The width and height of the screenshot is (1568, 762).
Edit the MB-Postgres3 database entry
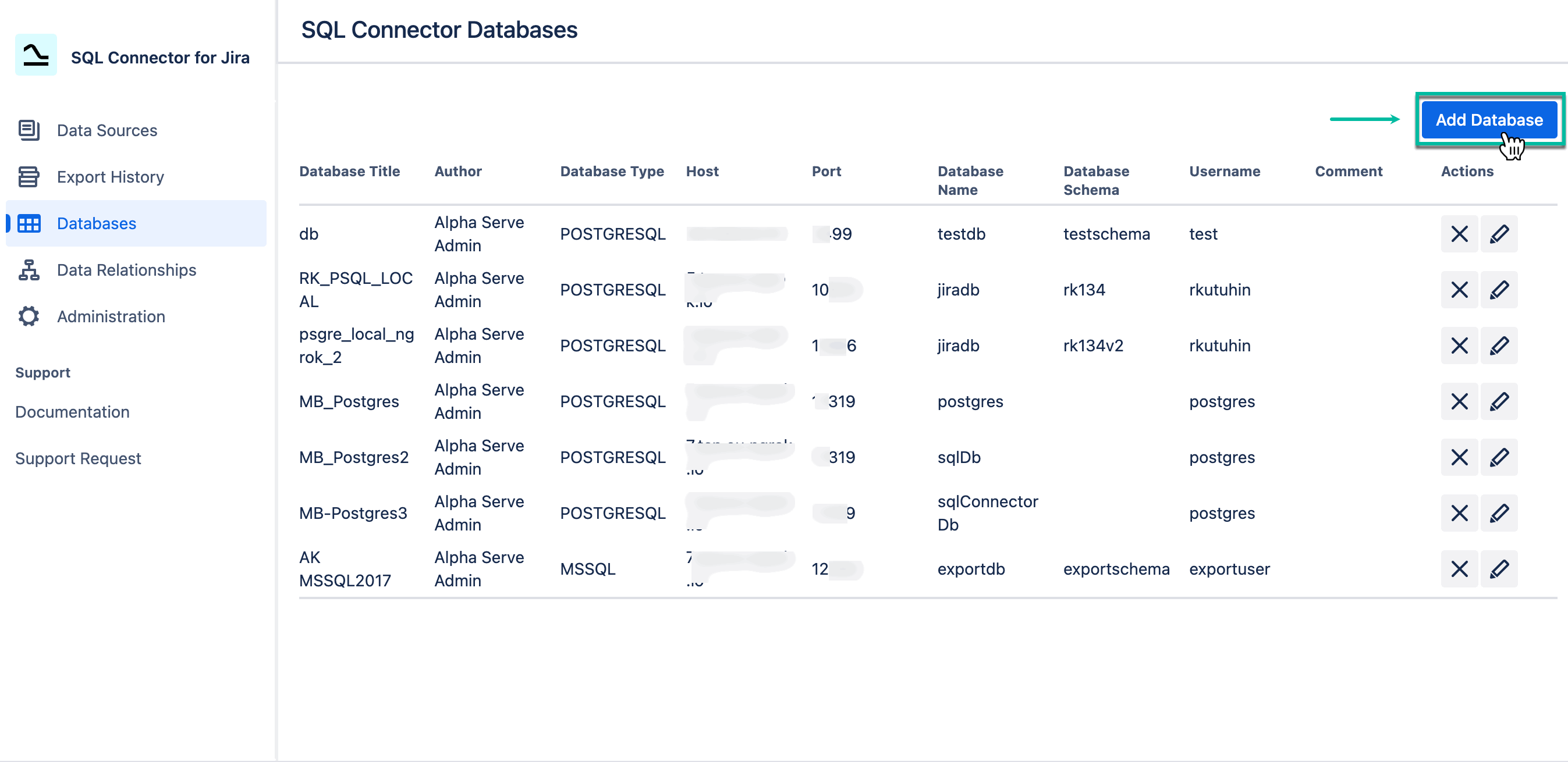click(x=1499, y=512)
